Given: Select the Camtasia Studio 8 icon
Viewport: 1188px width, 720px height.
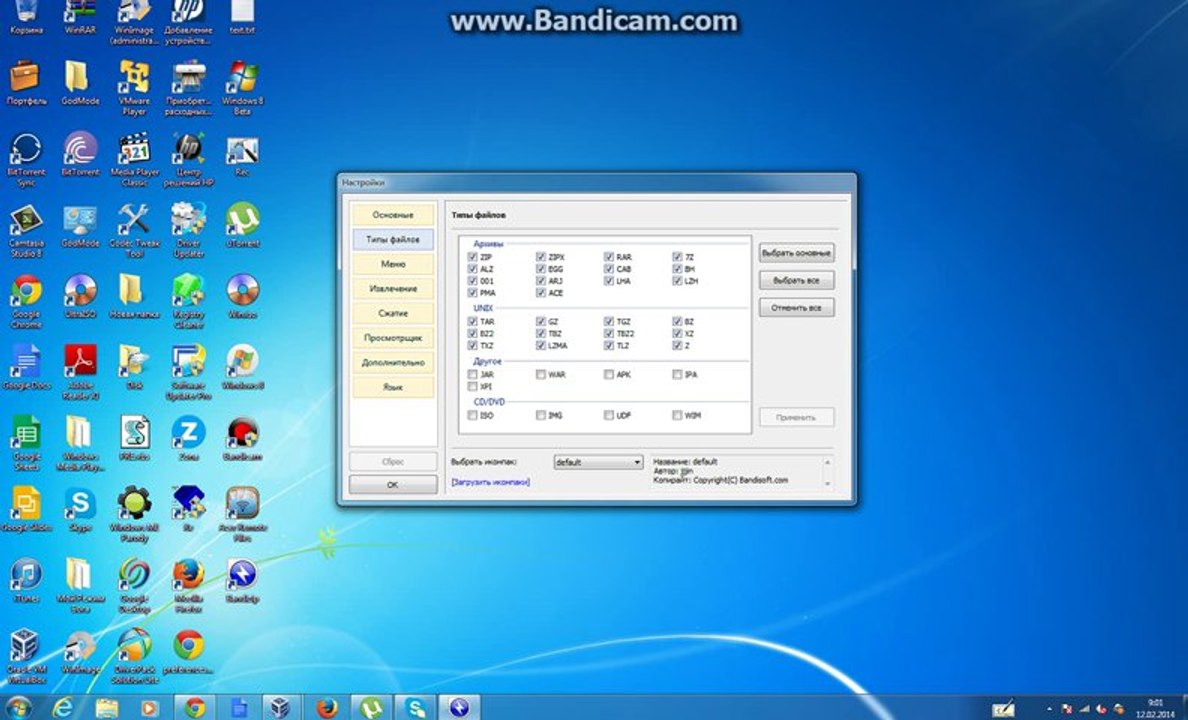Looking at the screenshot, I should tap(26, 230).
